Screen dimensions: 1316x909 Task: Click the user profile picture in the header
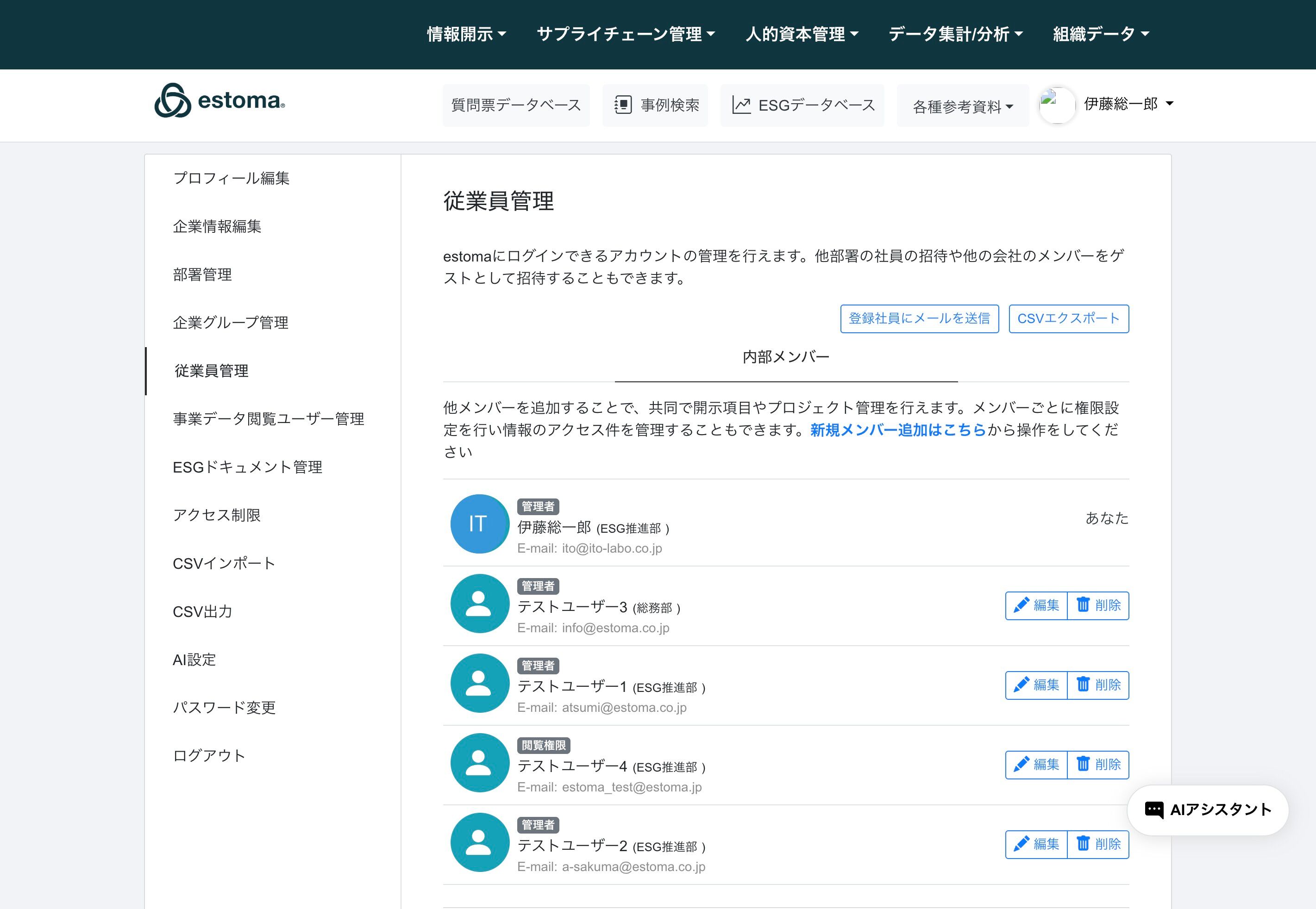(1057, 105)
